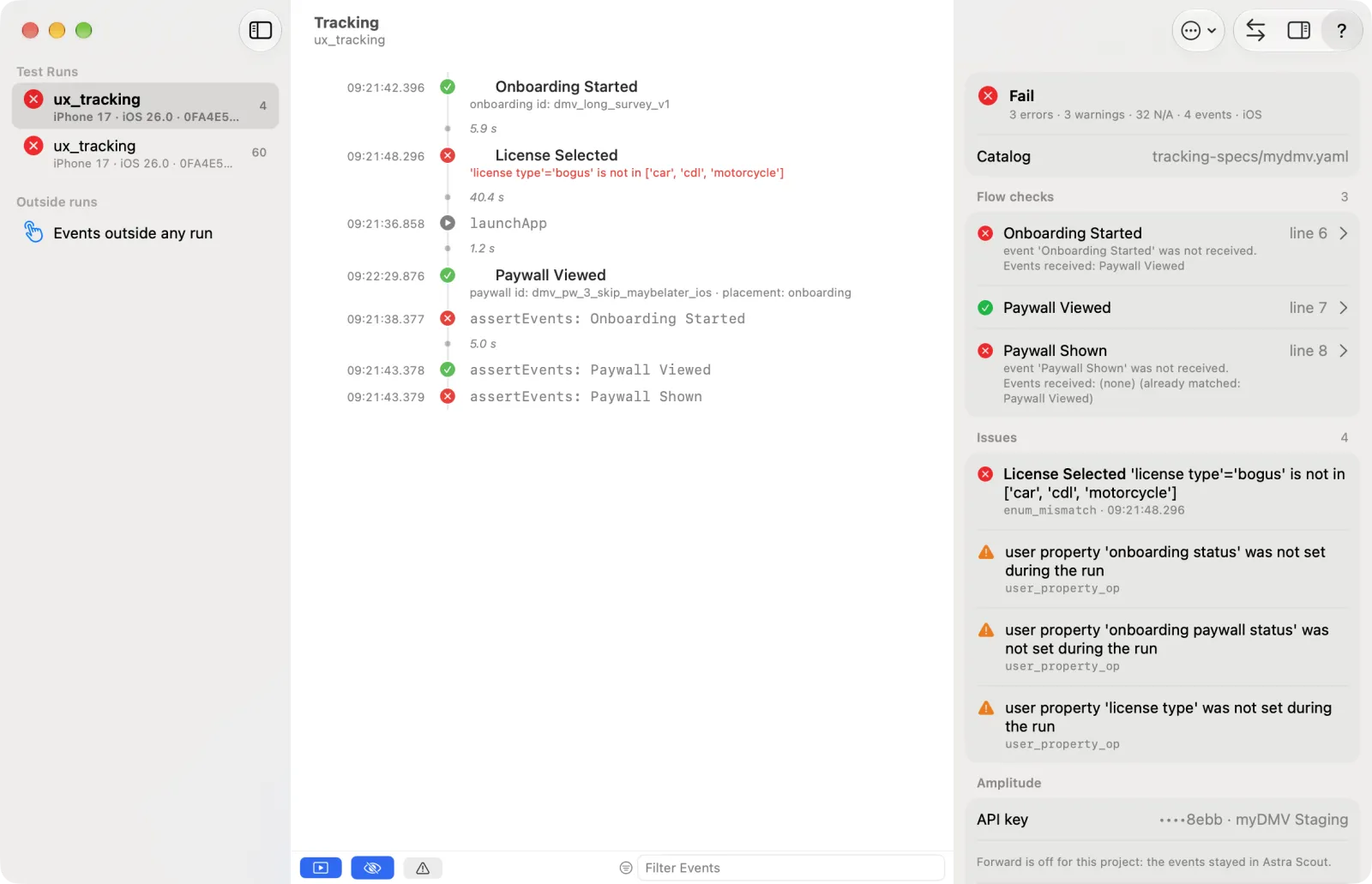Open the ellipsis more-options menu
The width and height of the screenshot is (1372, 884).
tap(1198, 31)
